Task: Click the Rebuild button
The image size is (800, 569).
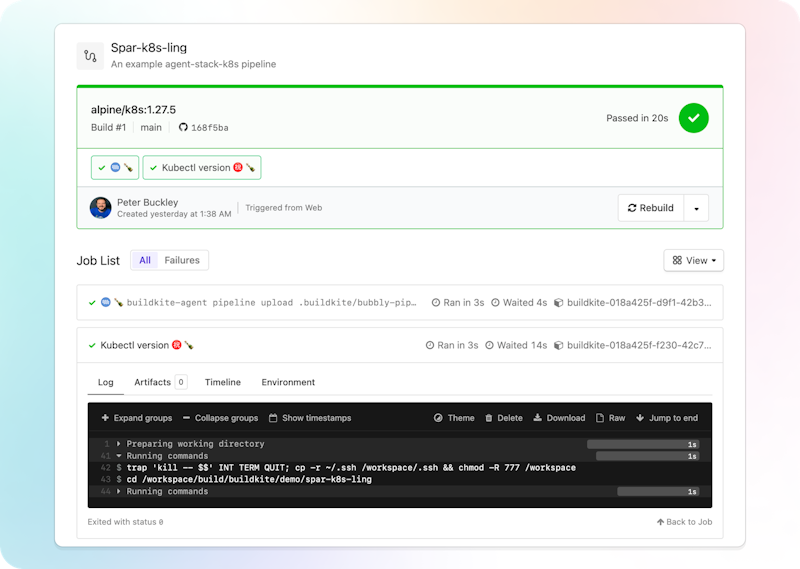Action: pyautogui.click(x=651, y=208)
